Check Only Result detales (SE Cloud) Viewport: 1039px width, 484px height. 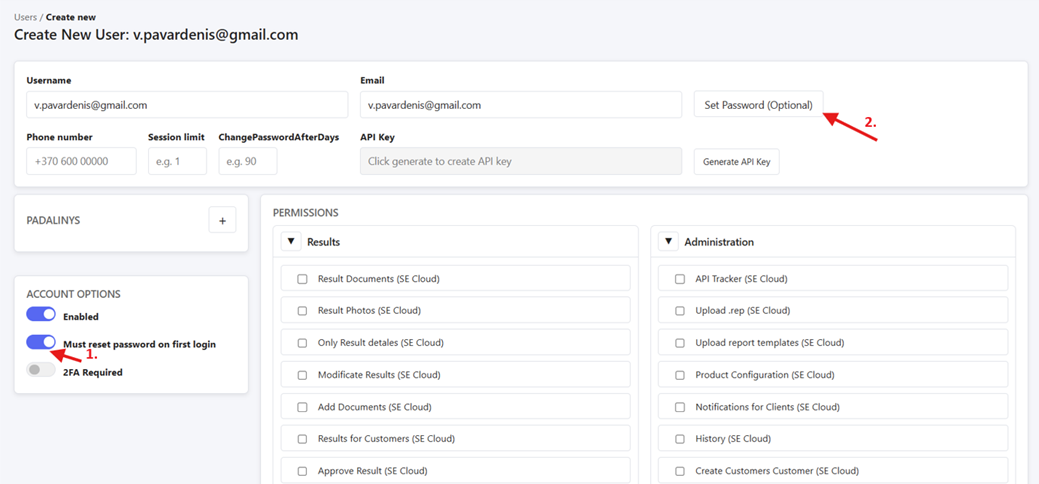(302, 343)
